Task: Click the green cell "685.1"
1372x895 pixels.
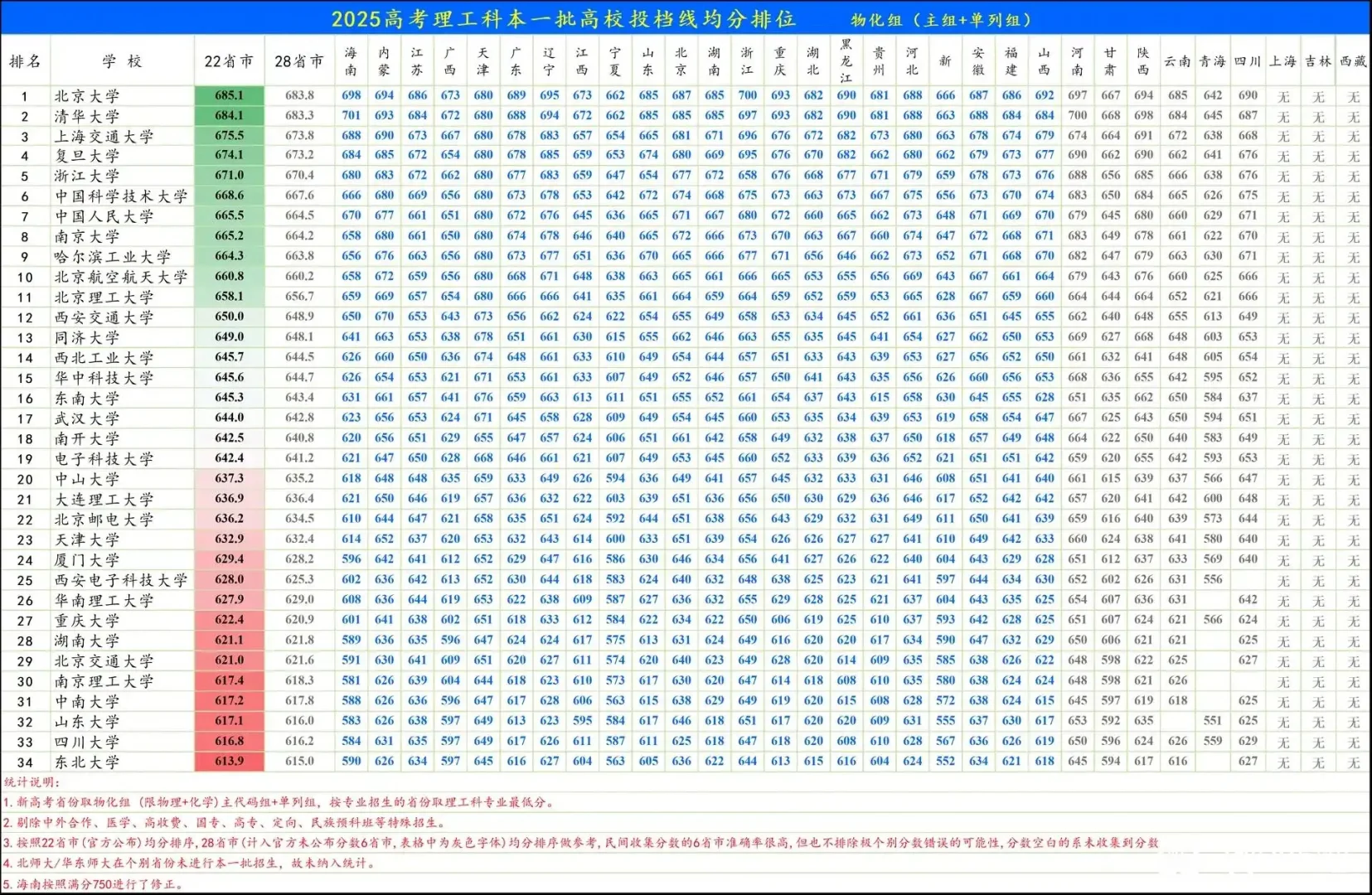Action: tap(230, 95)
